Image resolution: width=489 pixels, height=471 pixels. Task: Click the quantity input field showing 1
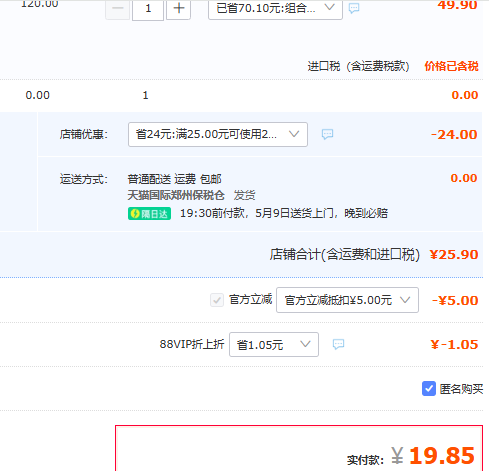click(x=148, y=9)
